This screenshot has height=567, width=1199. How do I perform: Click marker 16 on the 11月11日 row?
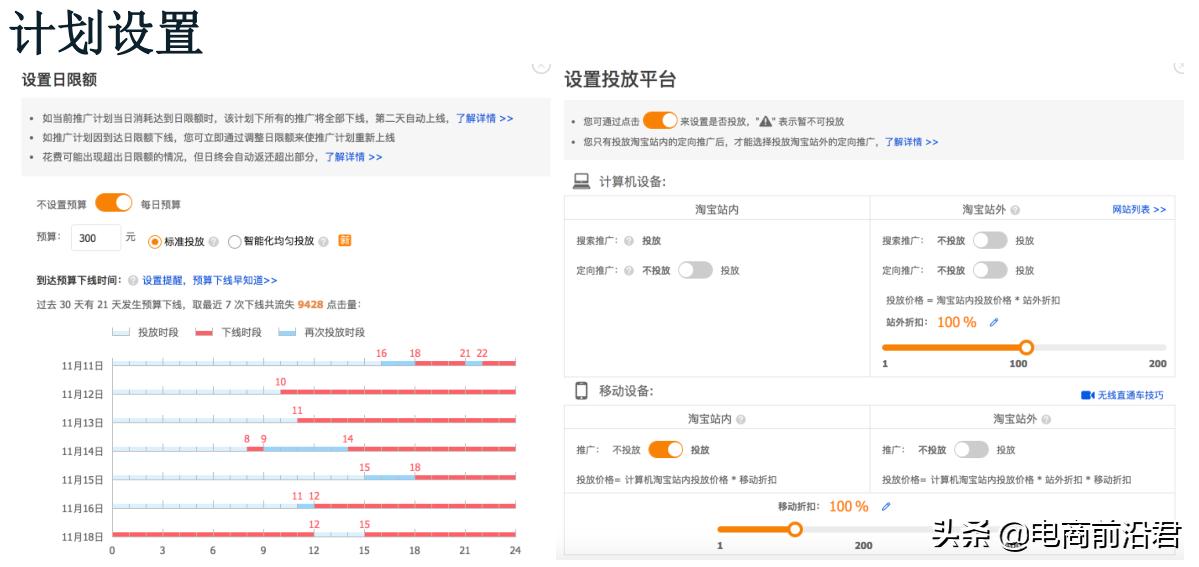pyautogui.click(x=381, y=353)
